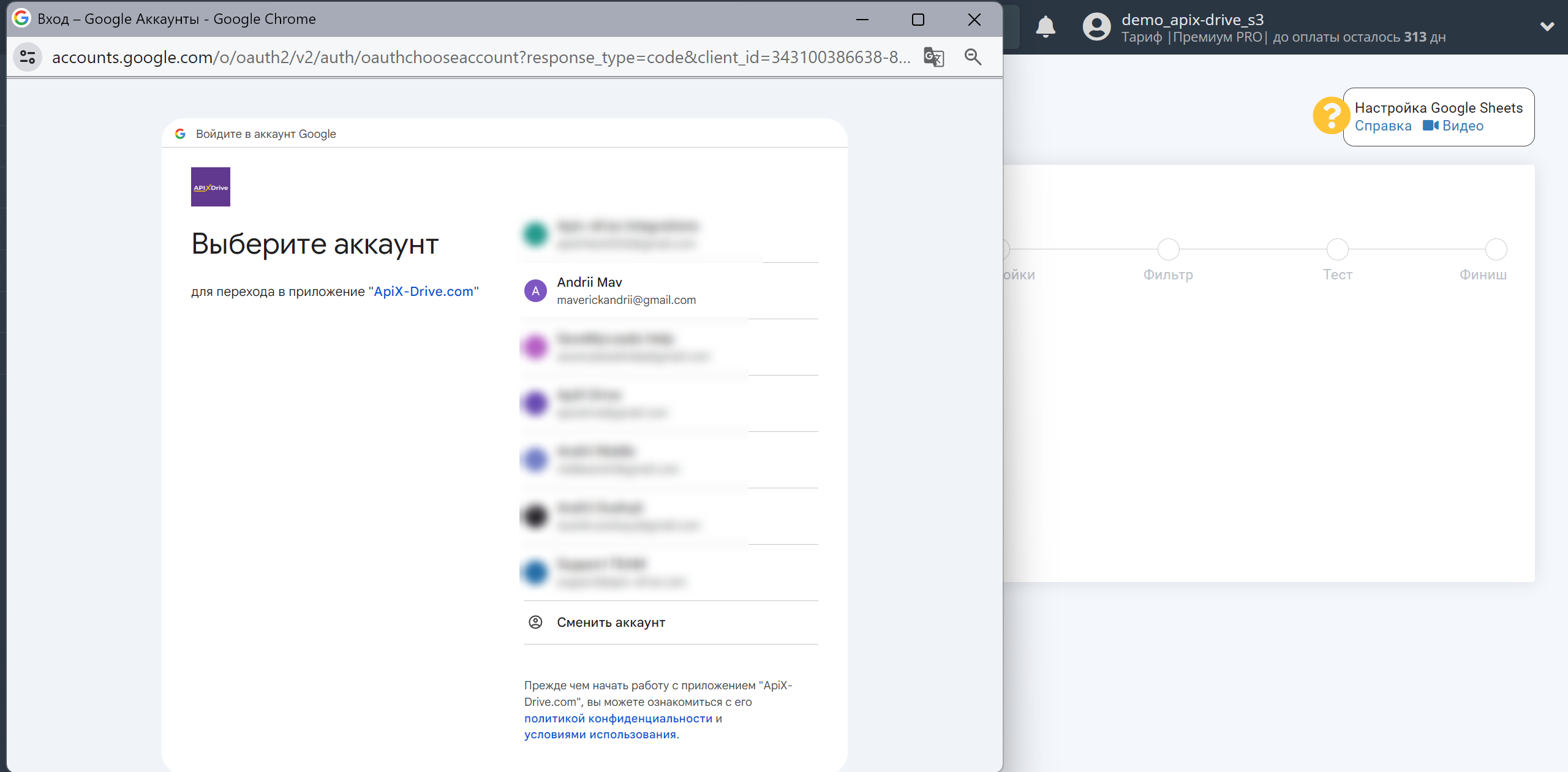Expand the account dropdown chevron in ApiX-Drive header
This screenshot has height=772, width=1568.
1547,26
